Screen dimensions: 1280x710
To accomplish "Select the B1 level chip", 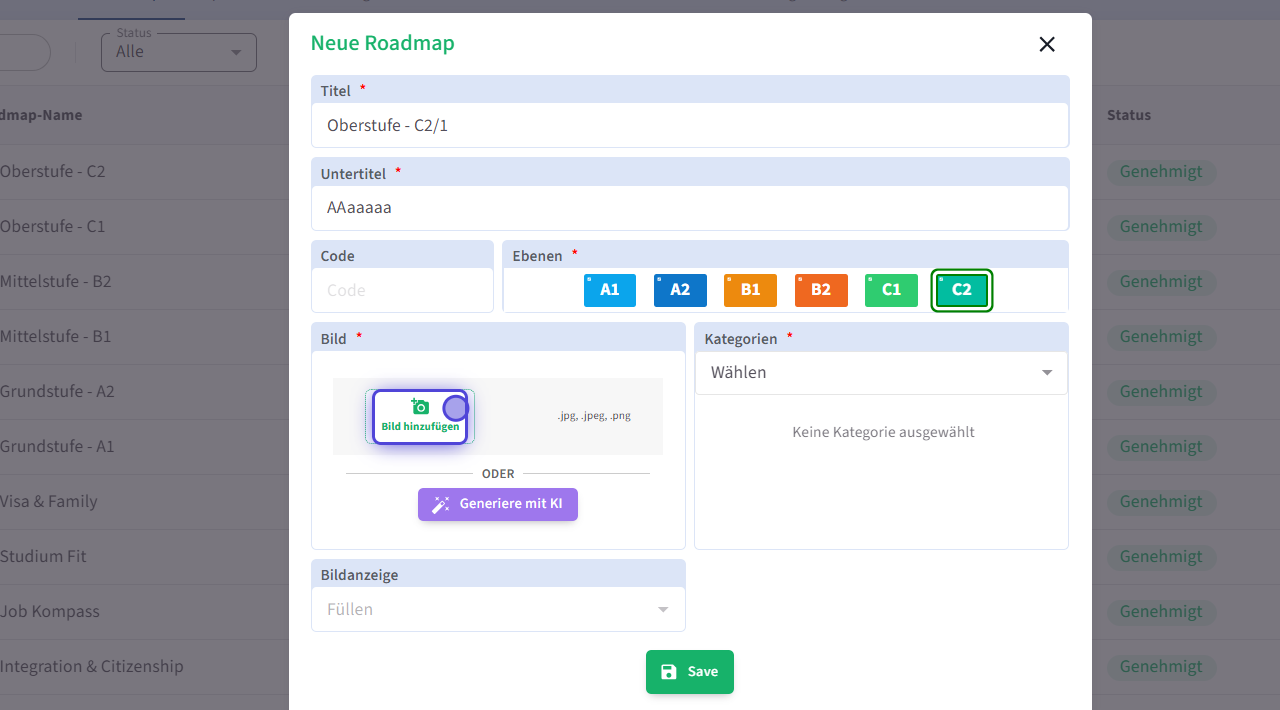I will [x=750, y=290].
